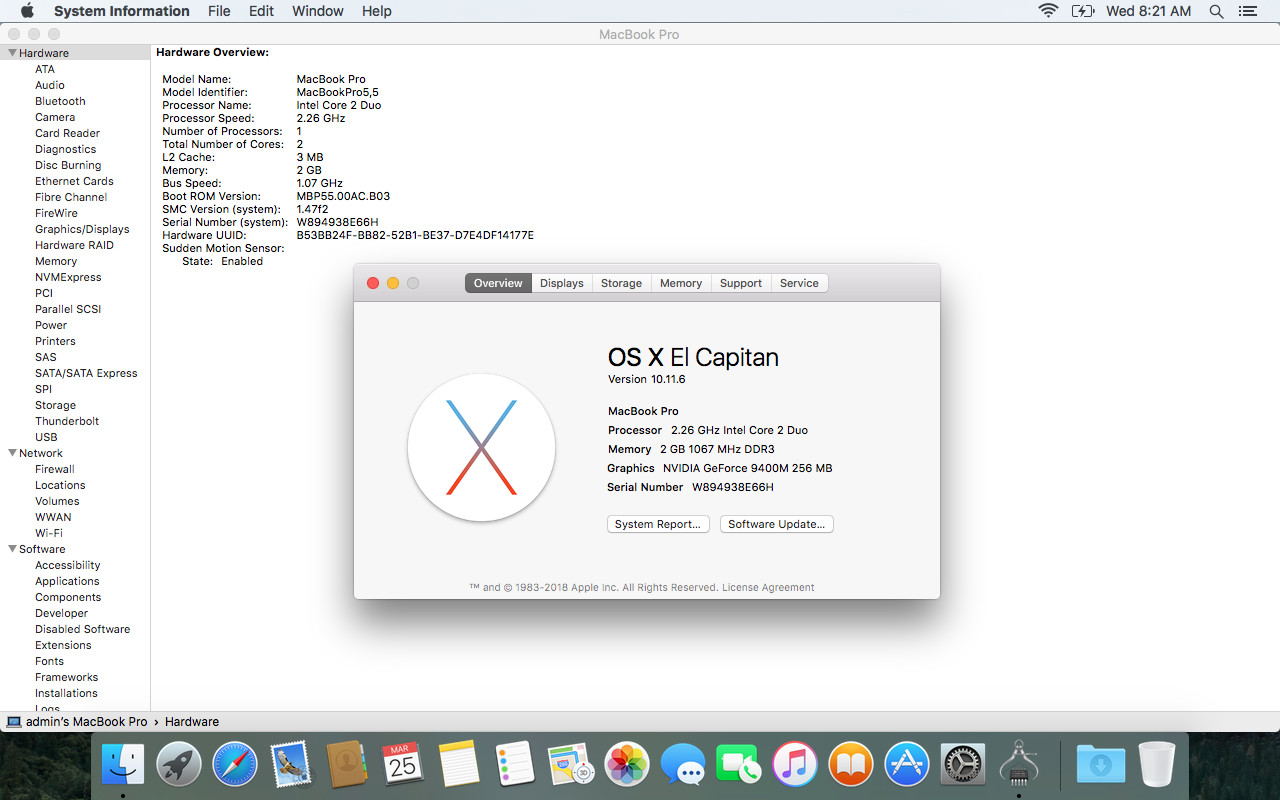
Task: Click the battery status icon
Action: click(1083, 11)
